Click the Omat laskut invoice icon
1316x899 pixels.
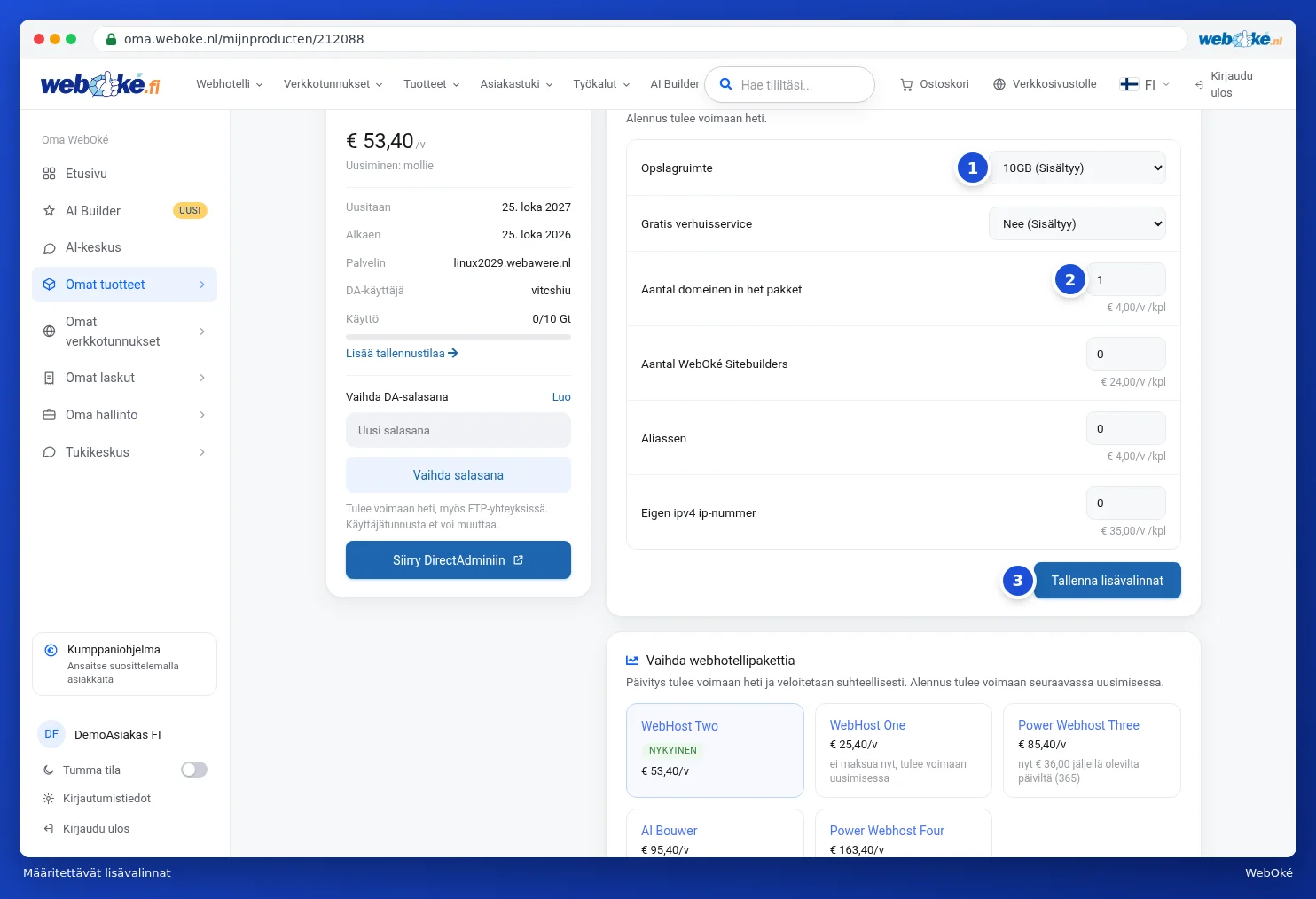point(49,378)
